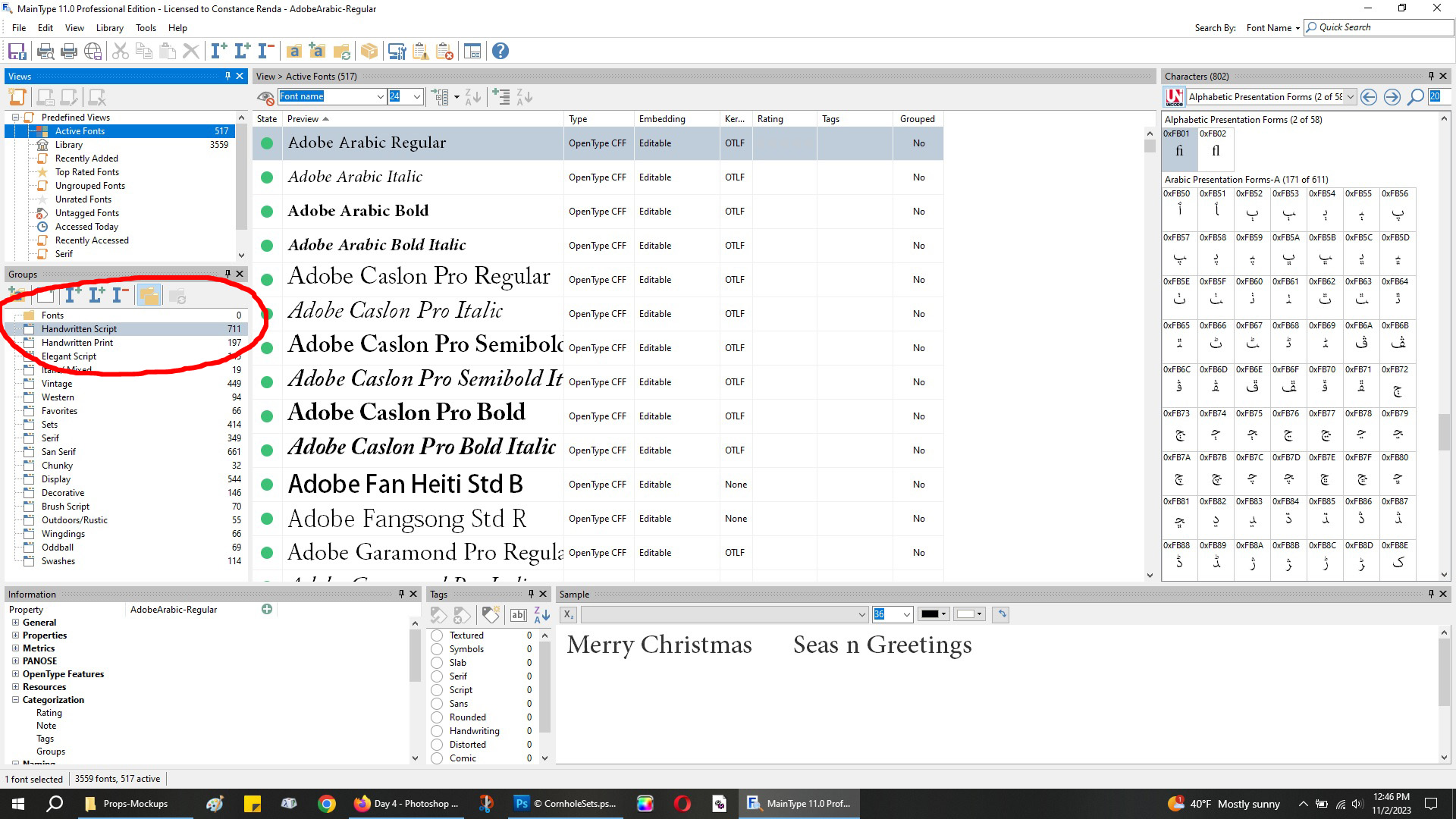Open the View menu

(74, 28)
